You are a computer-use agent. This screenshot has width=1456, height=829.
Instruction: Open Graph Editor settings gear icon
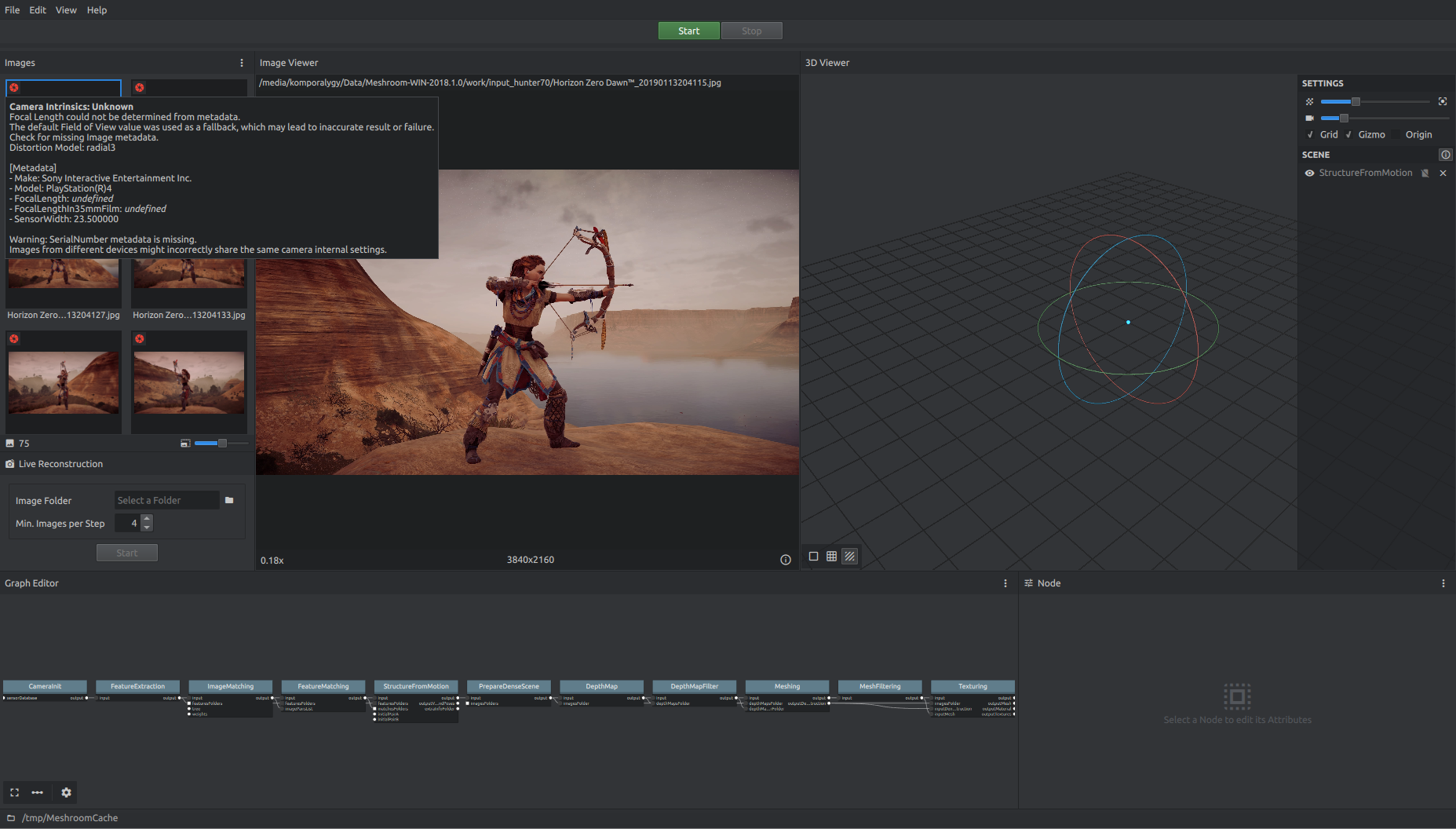tap(66, 793)
